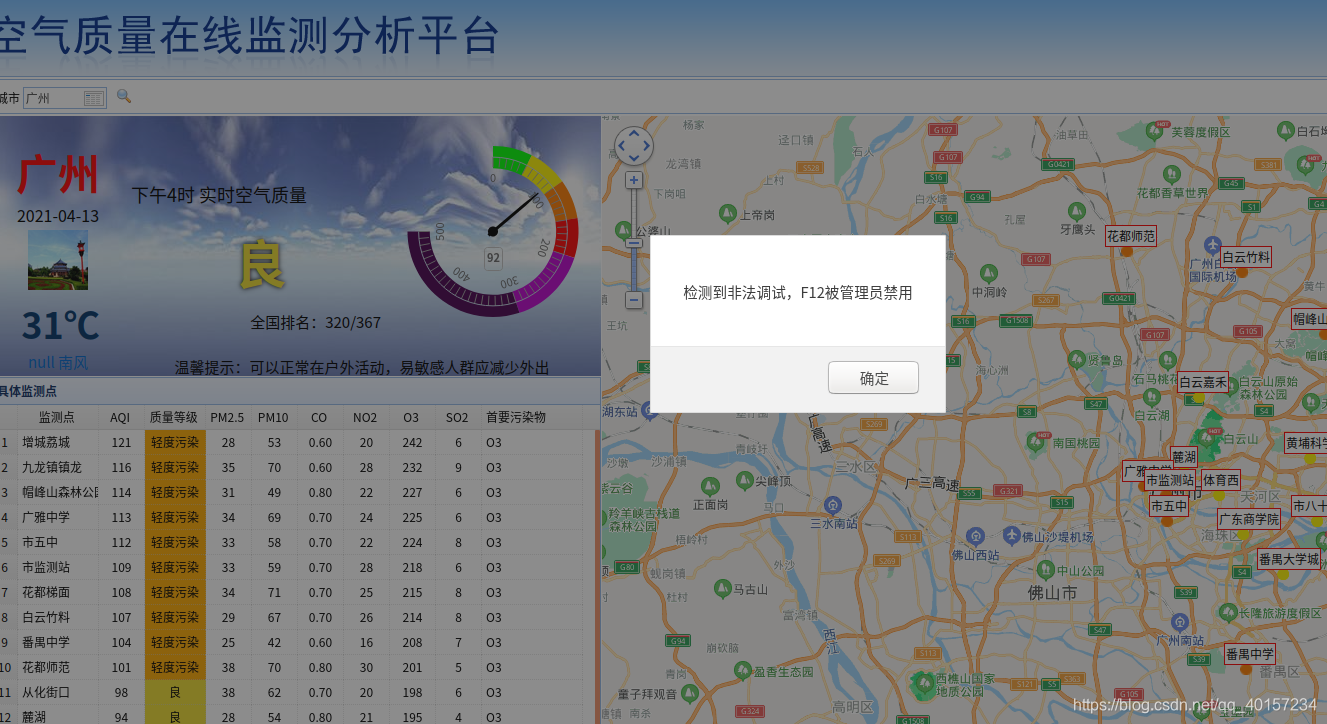Click the Guangzhou landmark thumbnail image

[x=57, y=260]
